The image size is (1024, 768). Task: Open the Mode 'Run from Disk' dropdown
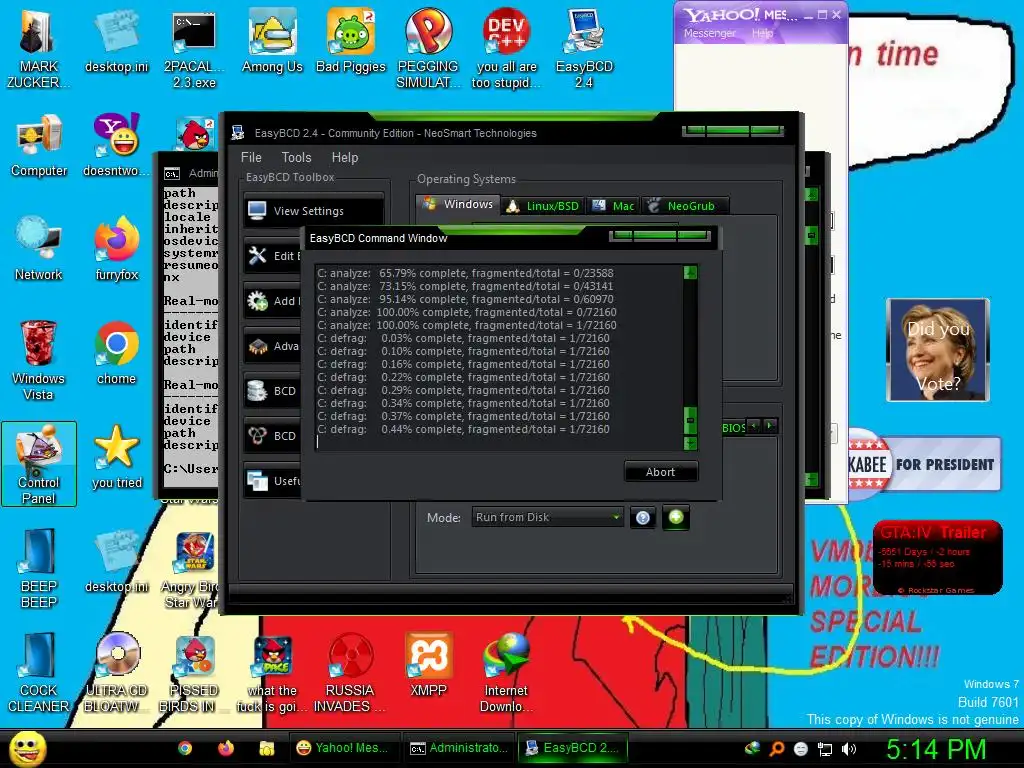[547, 517]
